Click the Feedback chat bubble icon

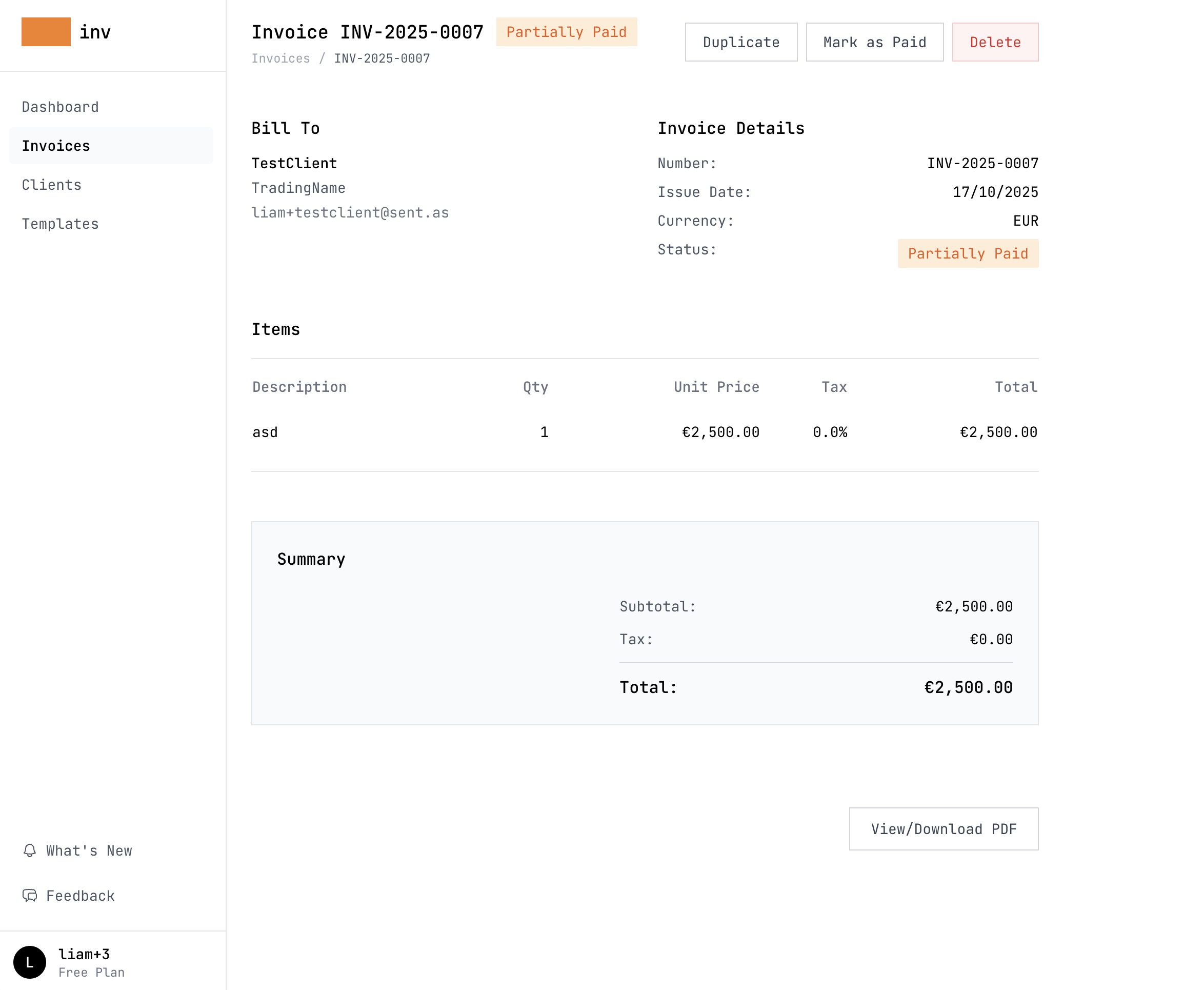tap(30, 895)
